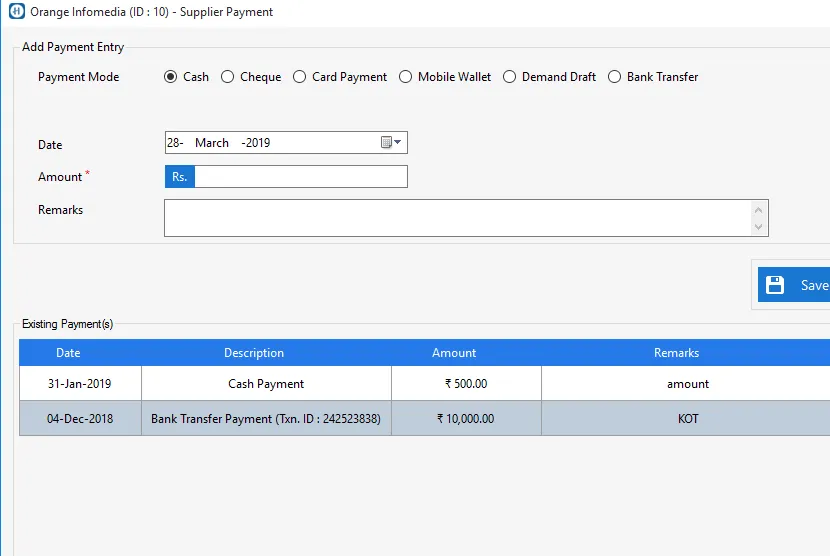Select the 31-Jan-2019 Cash Payment row
Image resolution: width=830 pixels, height=556 pixels.
[x=266, y=384]
